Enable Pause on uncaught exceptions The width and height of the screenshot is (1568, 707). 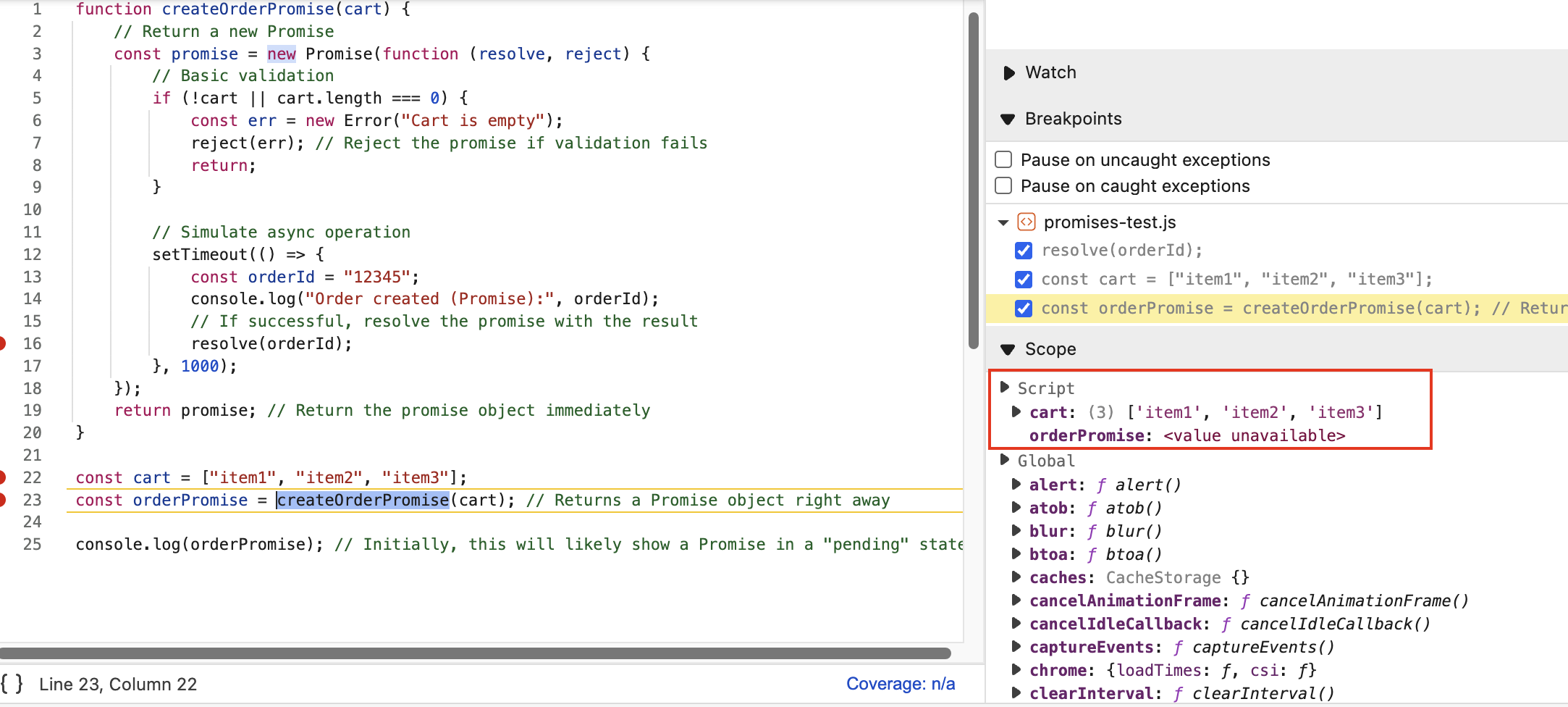(1003, 159)
